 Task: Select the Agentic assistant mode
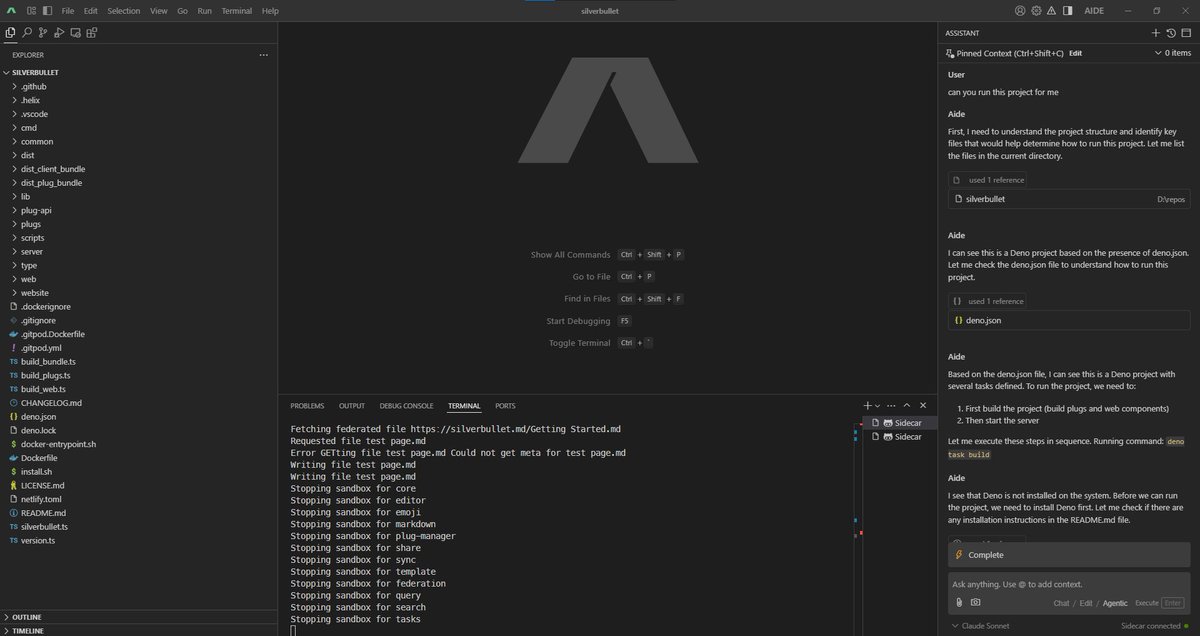[1114, 603]
